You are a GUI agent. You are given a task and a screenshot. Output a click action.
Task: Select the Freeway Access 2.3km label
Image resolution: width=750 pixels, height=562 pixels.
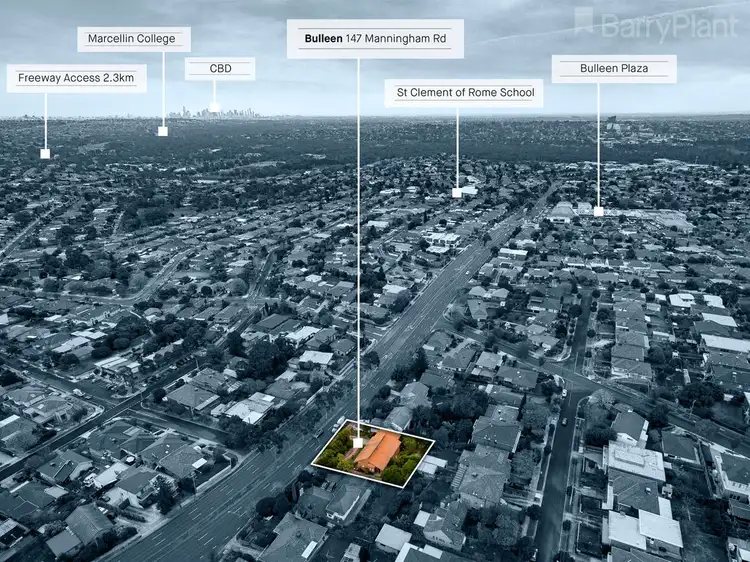click(76, 78)
